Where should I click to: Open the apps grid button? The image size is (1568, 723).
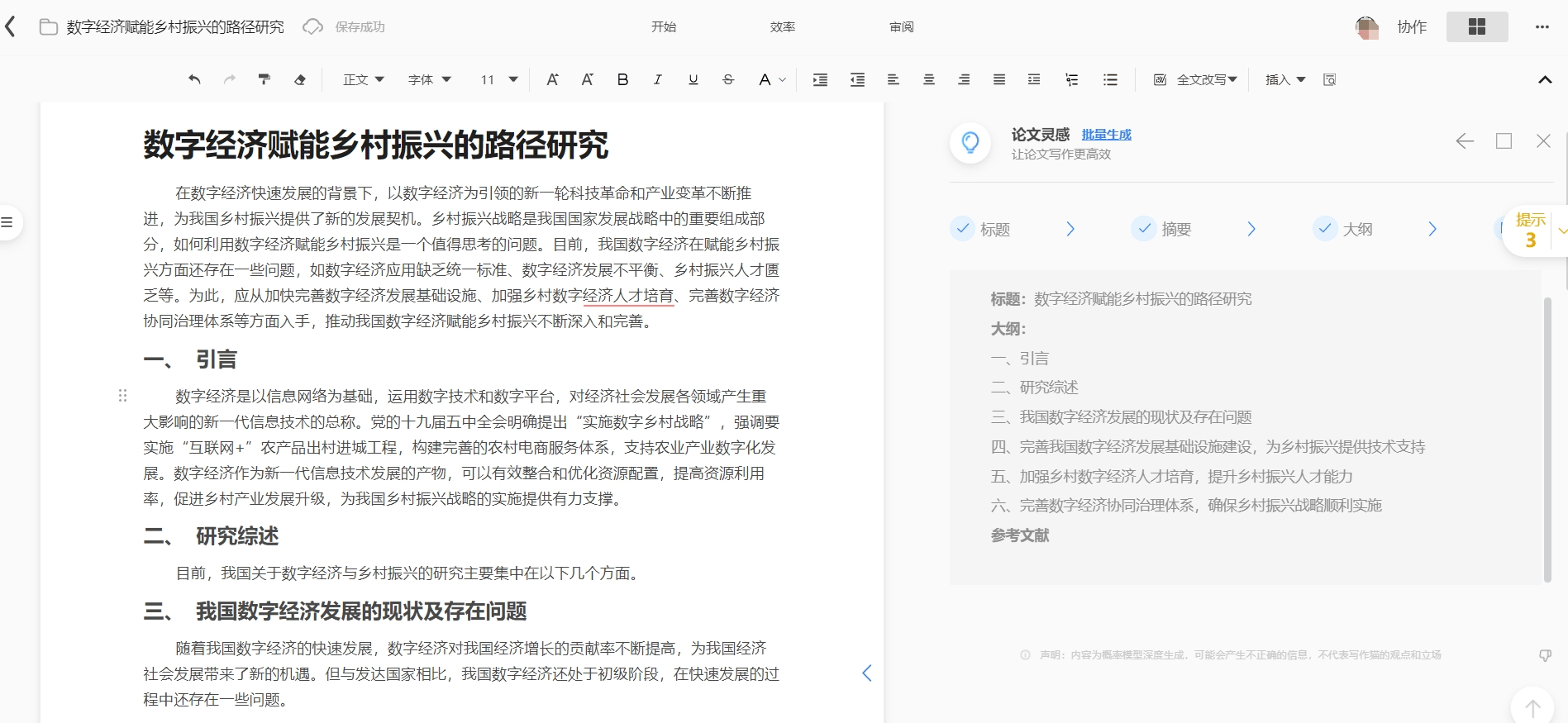click(1477, 26)
